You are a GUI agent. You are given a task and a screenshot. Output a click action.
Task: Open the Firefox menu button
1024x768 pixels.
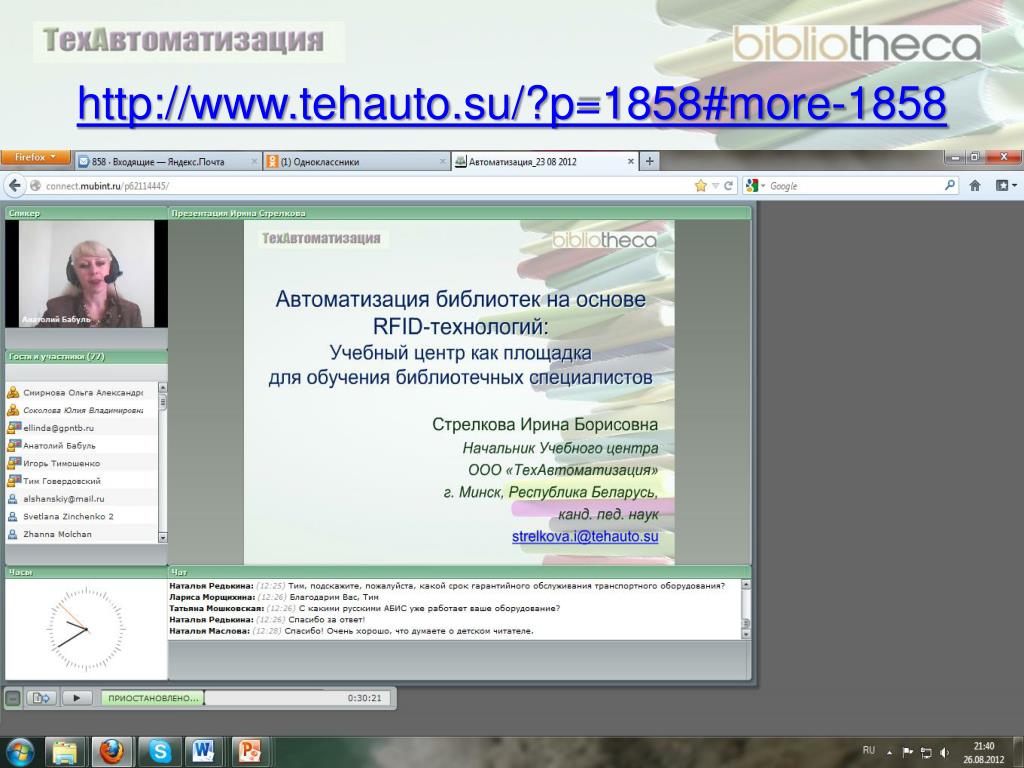(x=35, y=157)
